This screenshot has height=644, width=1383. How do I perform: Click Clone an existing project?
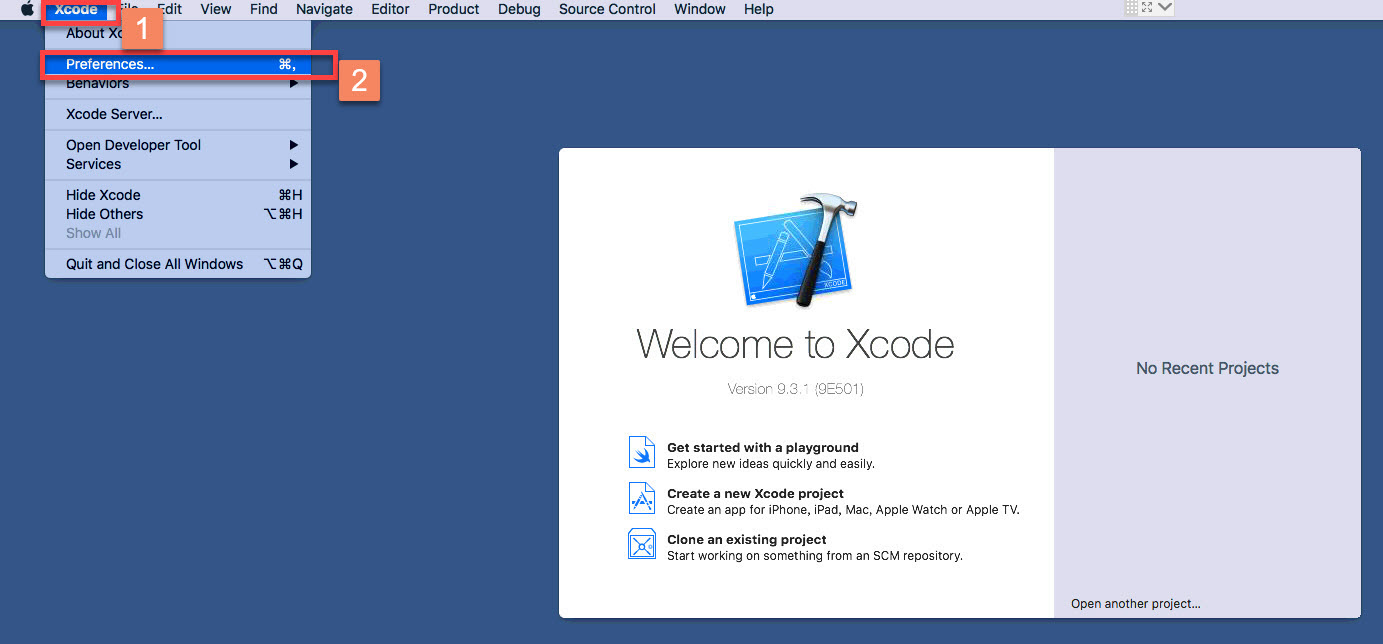(x=746, y=539)
